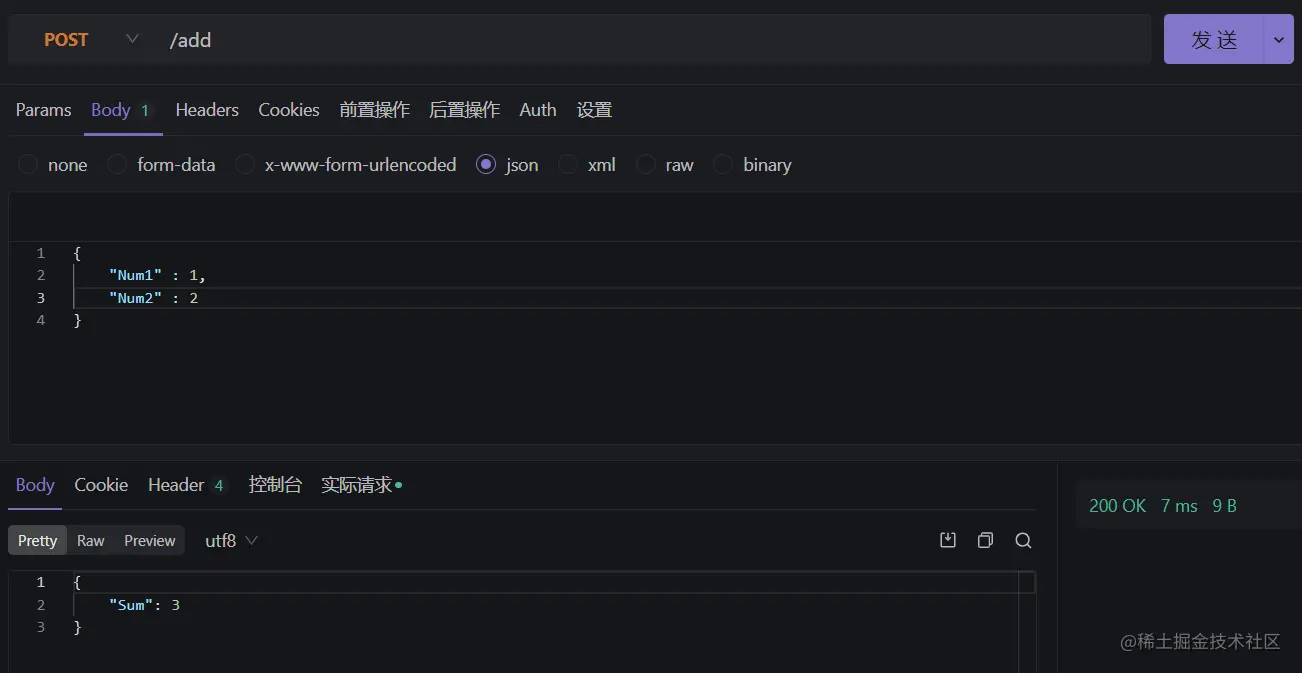Click the 7 ms response time
Image resolution: width=1302 pixels, height=673 pixels.
[x=1179, y=506]
